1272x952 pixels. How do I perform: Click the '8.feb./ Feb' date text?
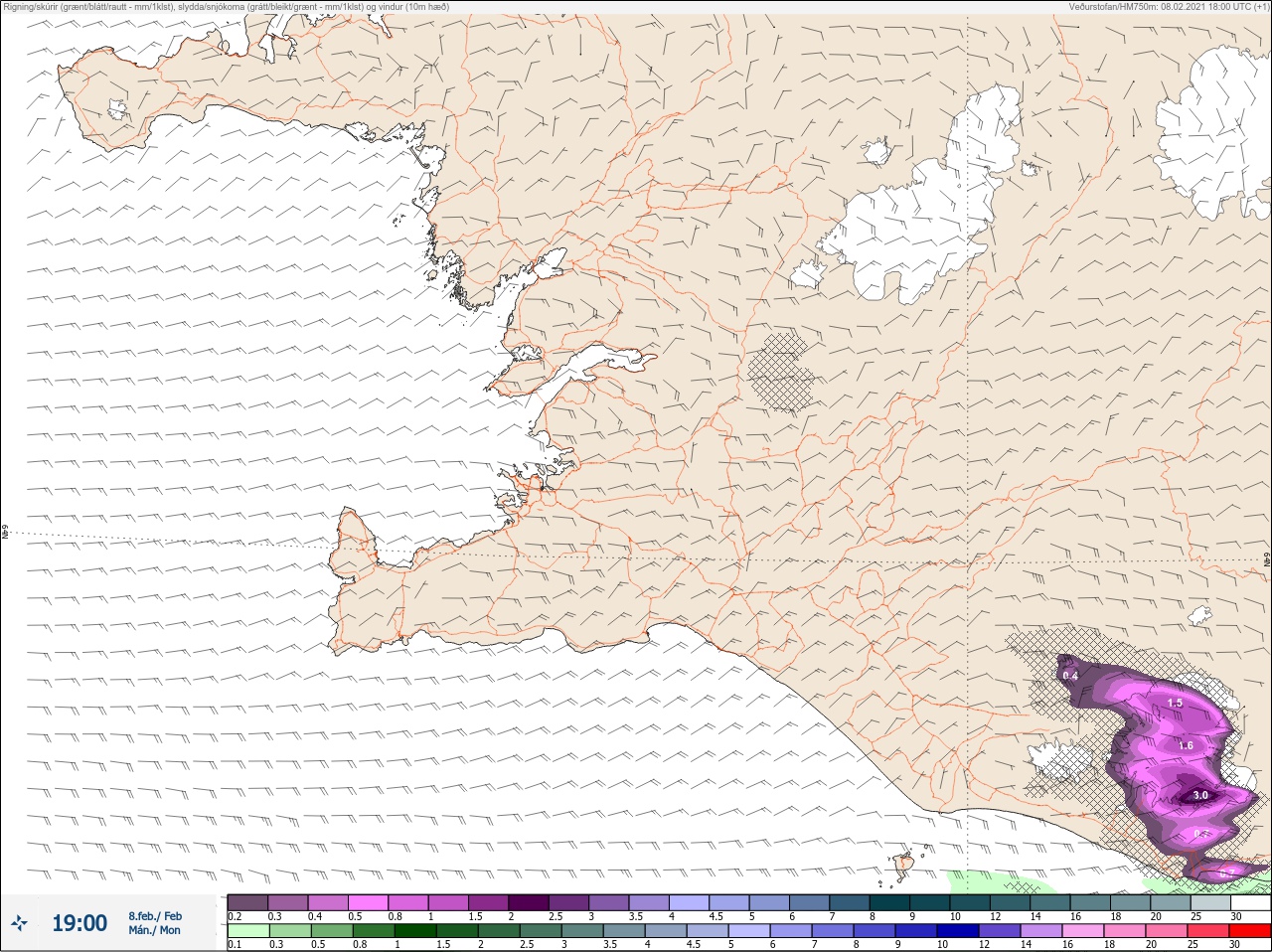coord(155,916)
